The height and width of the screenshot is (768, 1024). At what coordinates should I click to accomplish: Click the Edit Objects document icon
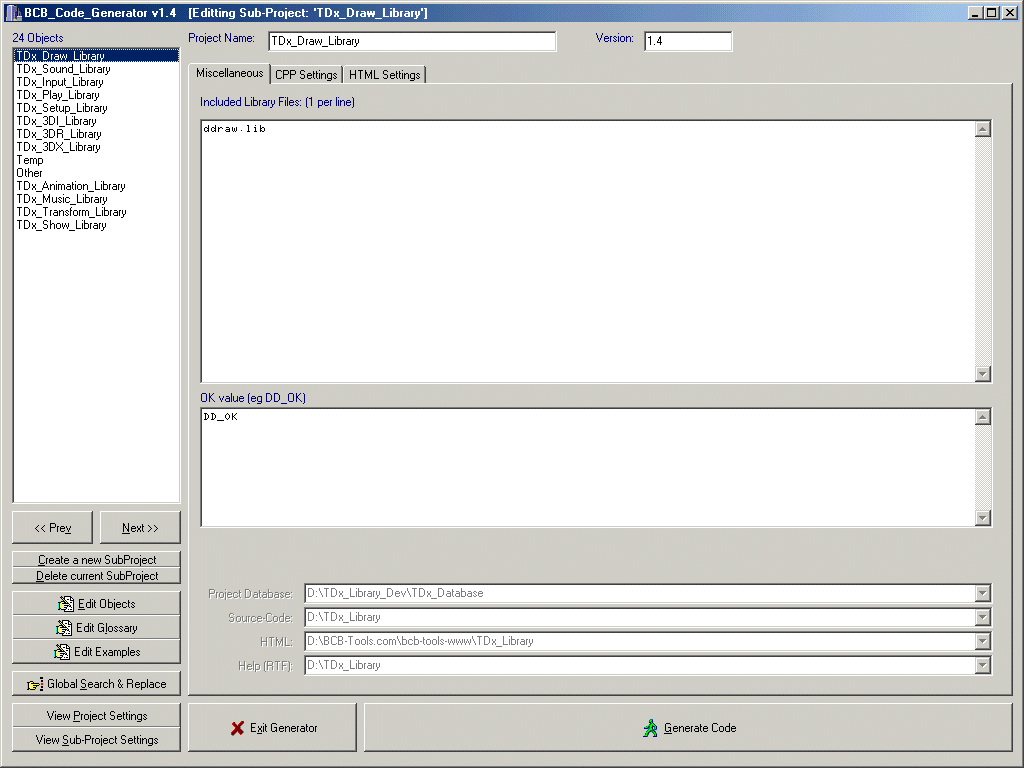coord(67,604)
